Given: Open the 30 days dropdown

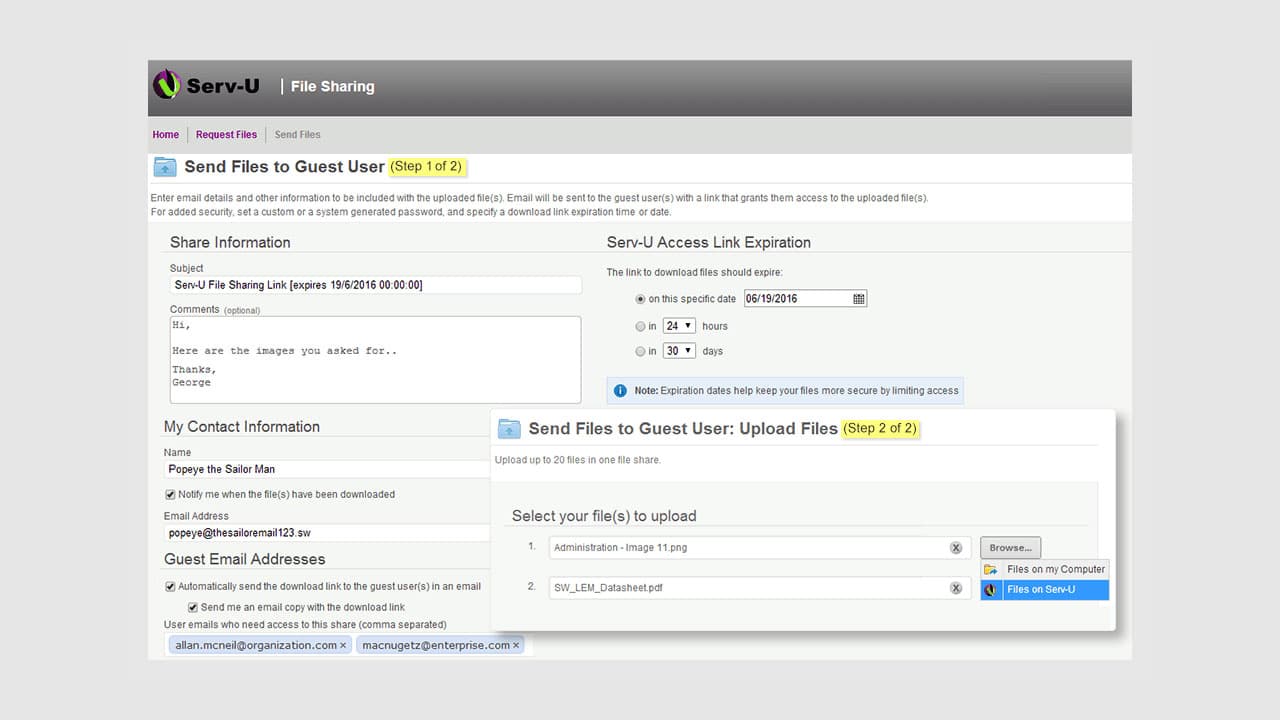Looking at the screenshot, I should click(x=679, y=351).
